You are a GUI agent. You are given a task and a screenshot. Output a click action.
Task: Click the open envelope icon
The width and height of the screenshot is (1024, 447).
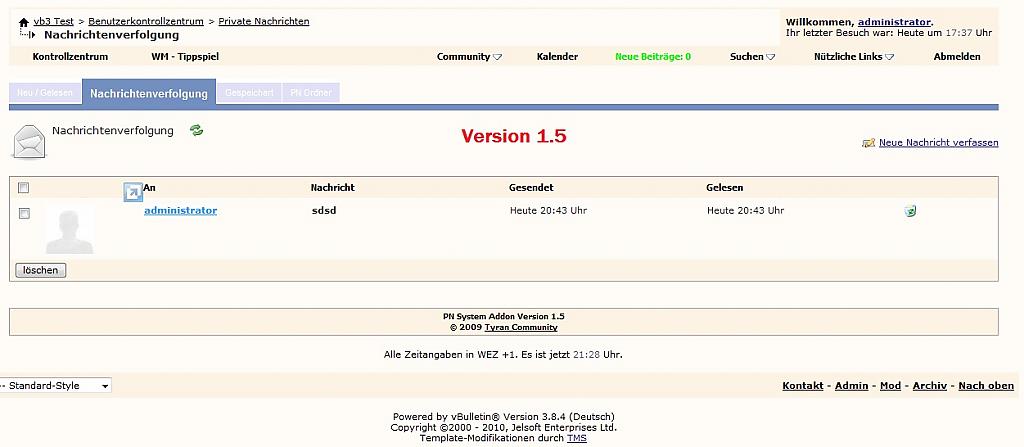point(29,142)
